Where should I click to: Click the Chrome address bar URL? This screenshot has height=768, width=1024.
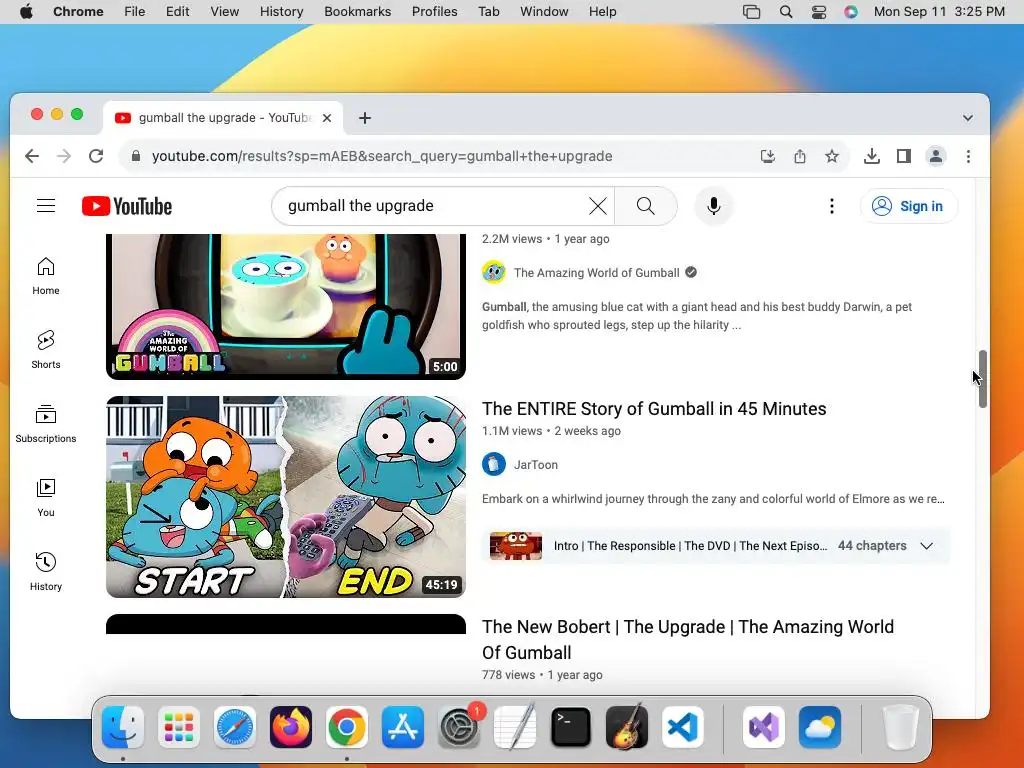[x=382, y=156]
